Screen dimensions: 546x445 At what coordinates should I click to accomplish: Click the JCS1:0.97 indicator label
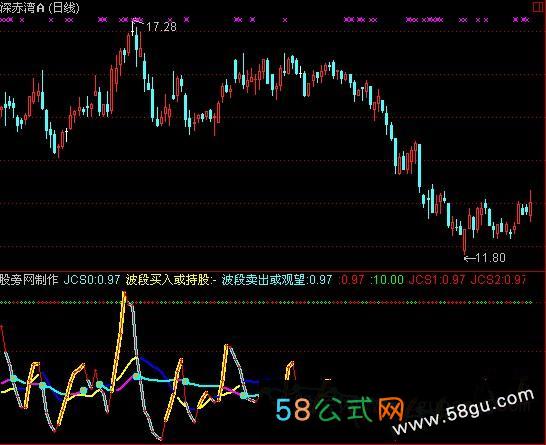tap(437, 280)
